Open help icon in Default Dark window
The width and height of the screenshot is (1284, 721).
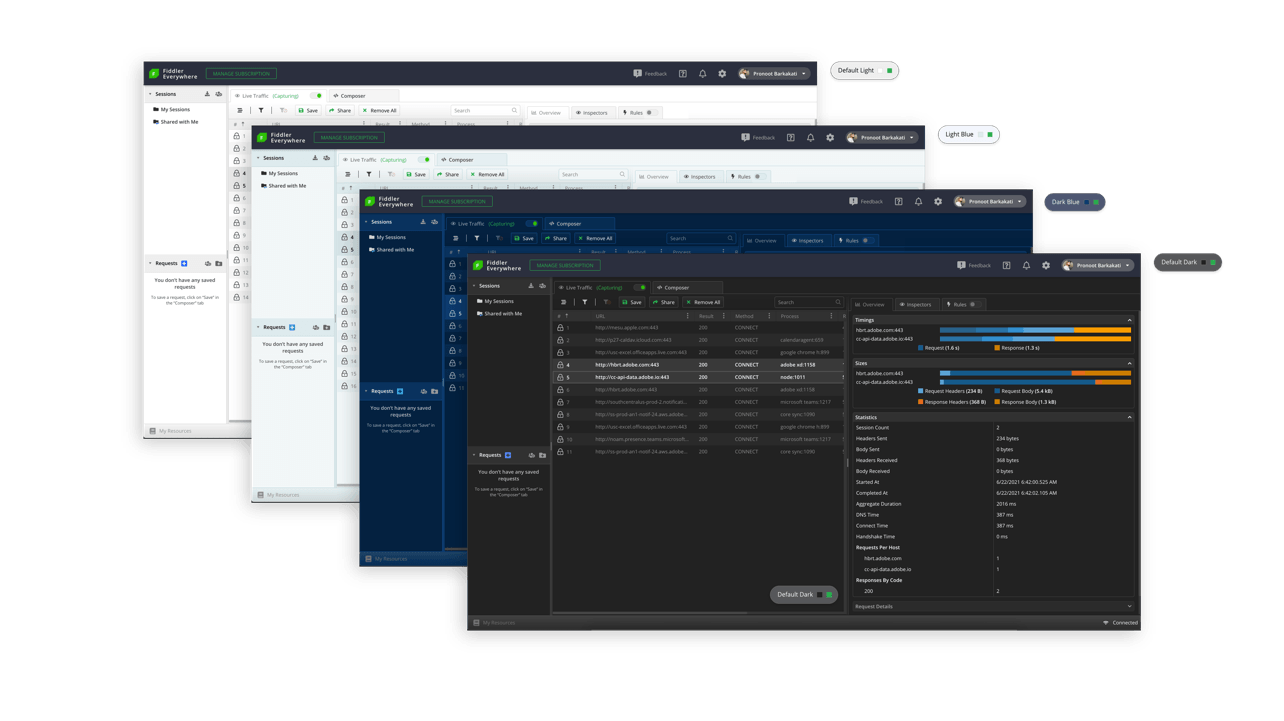coord(1006,265)
